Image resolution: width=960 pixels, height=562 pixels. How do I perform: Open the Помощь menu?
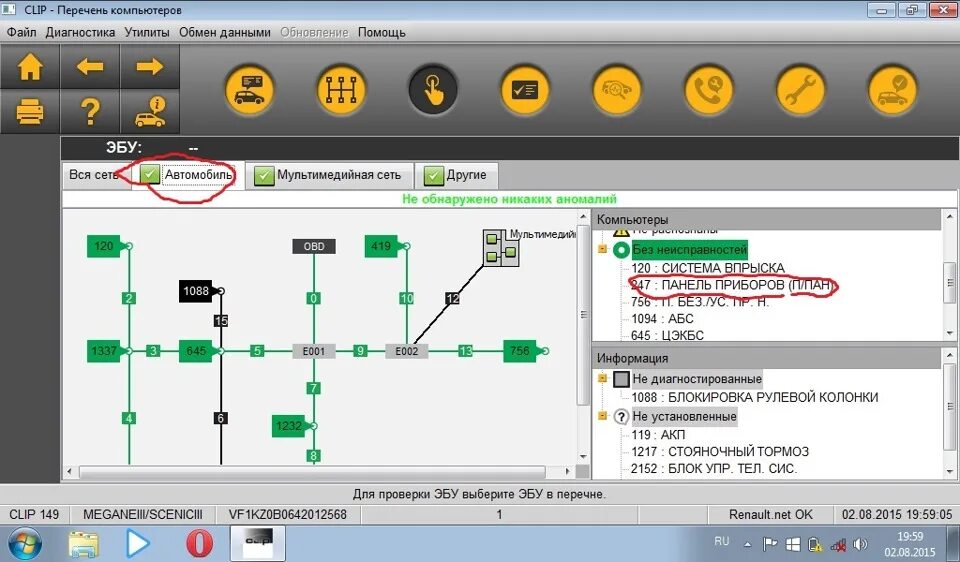pyautogui.click(x=381, y=32)
